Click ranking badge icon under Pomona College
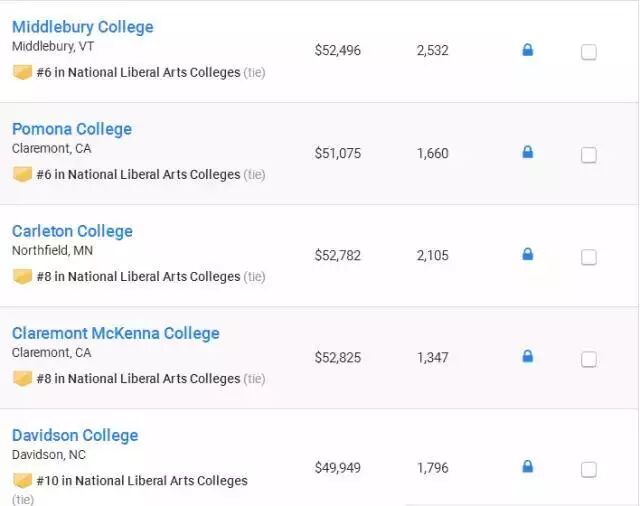The width and height of the screenshot is (640, 506). [x=22, y=174]
